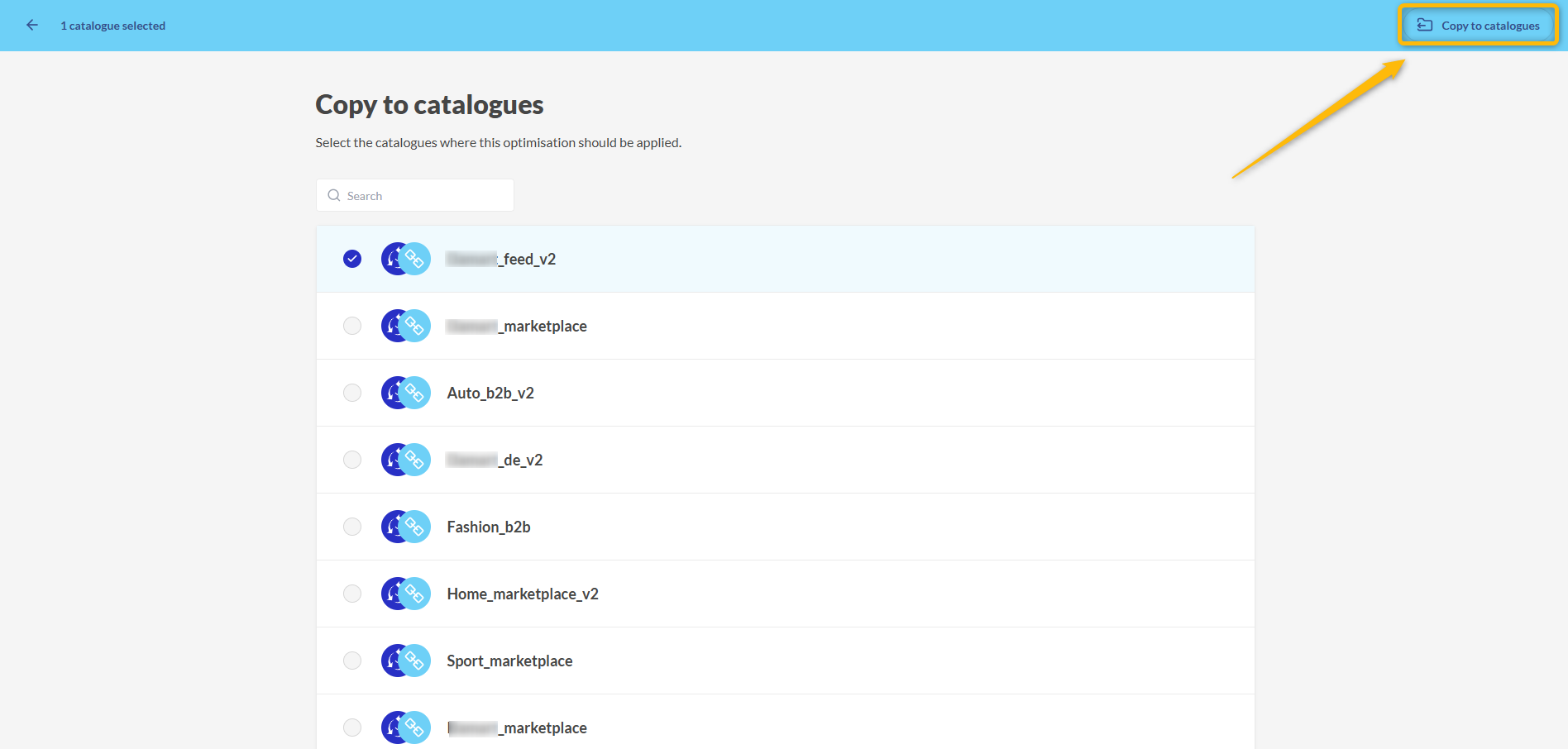This screenshot has width=1568, height=749.
Task: Focus the Search catalogues field
Action: 415,195
